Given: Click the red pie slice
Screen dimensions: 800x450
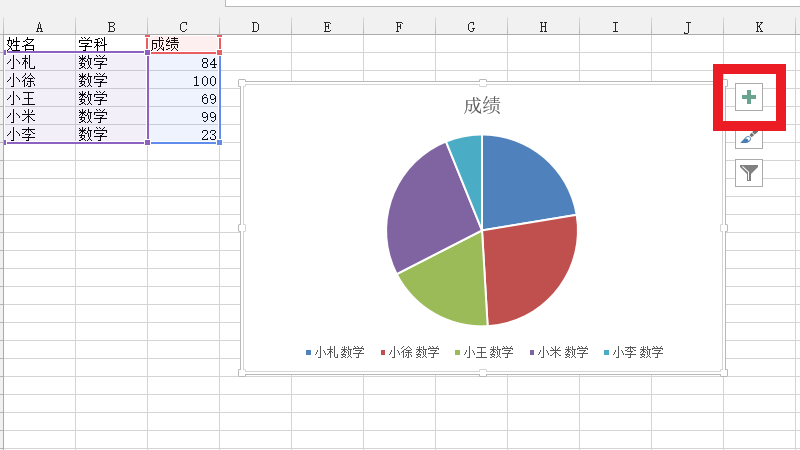Looking at the screenshot, I should pyautogui.click(x=530, y=268).
